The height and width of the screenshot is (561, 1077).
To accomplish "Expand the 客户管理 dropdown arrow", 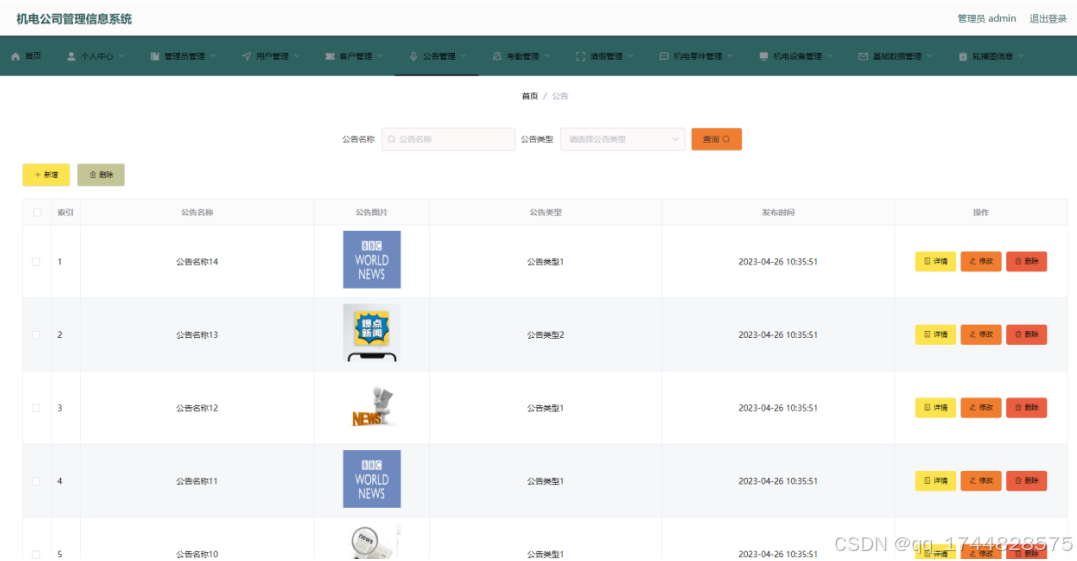I will pyautogui.click(x=380, y=56).
